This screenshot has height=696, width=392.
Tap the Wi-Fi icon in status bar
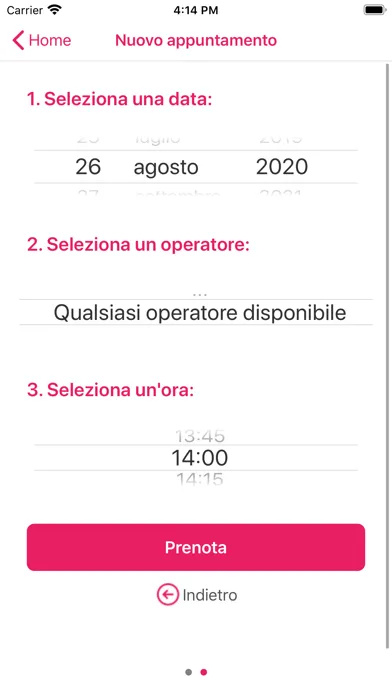point(55,10)
